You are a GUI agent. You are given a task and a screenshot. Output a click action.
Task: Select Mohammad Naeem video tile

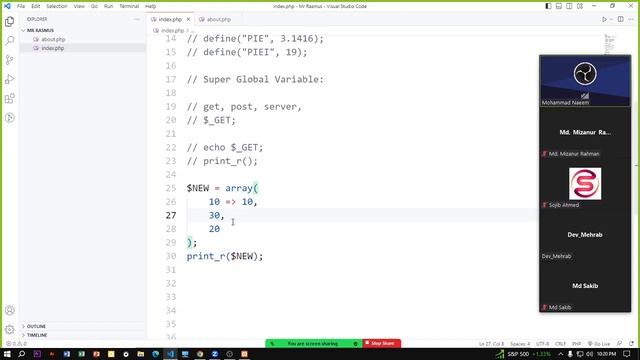[585, 81]
